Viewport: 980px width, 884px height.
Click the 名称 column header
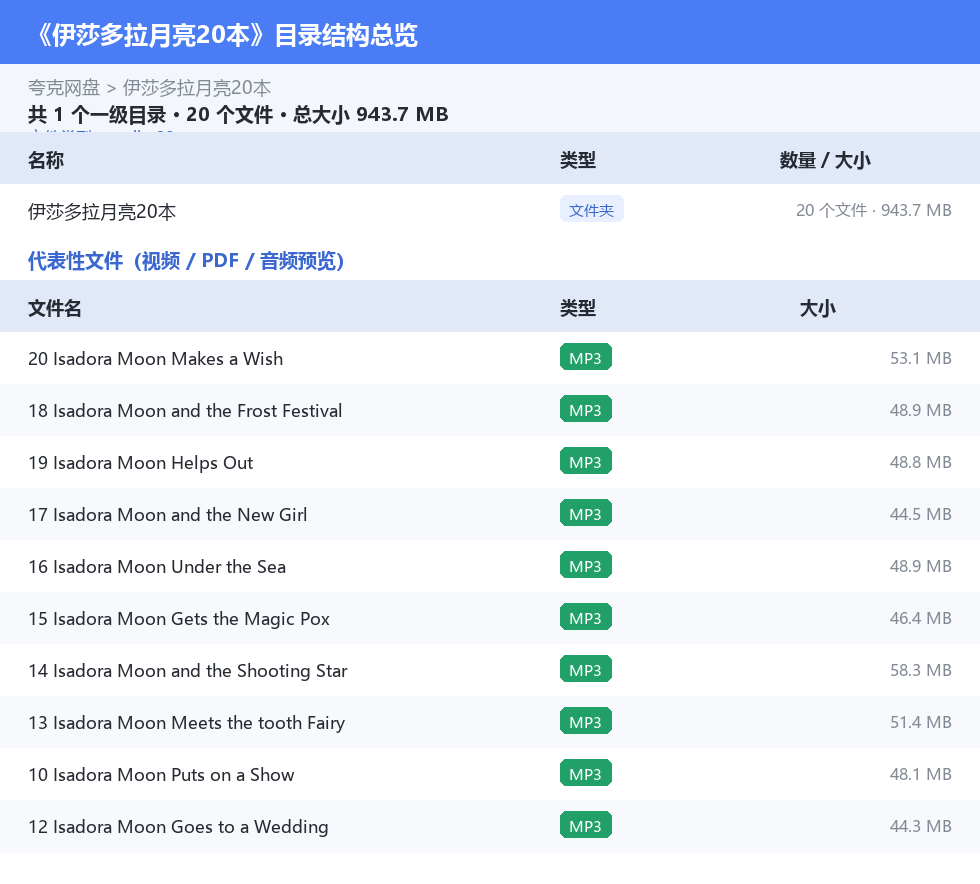(46, 160)
